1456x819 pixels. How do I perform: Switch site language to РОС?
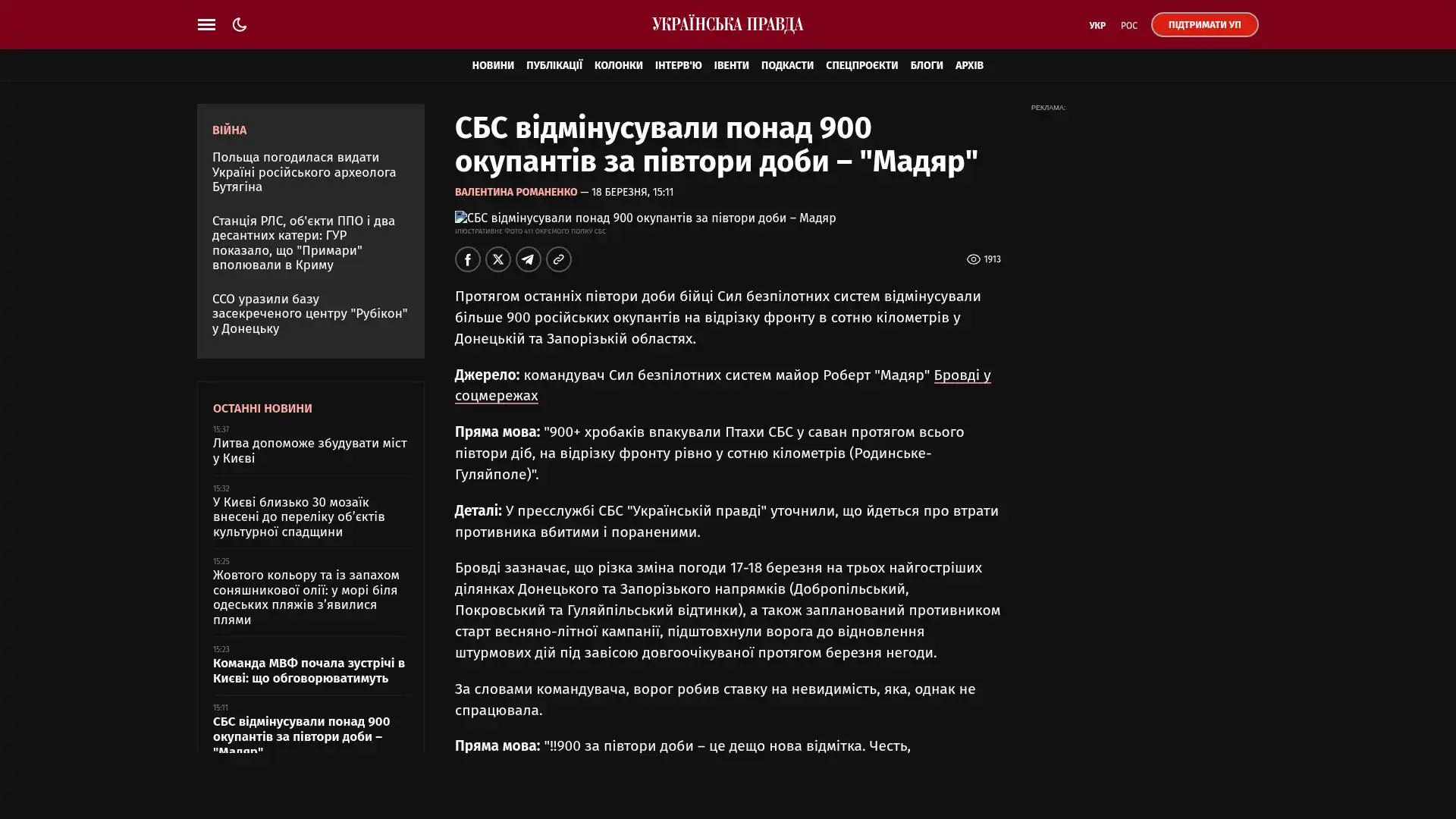tap(1128, 26)
